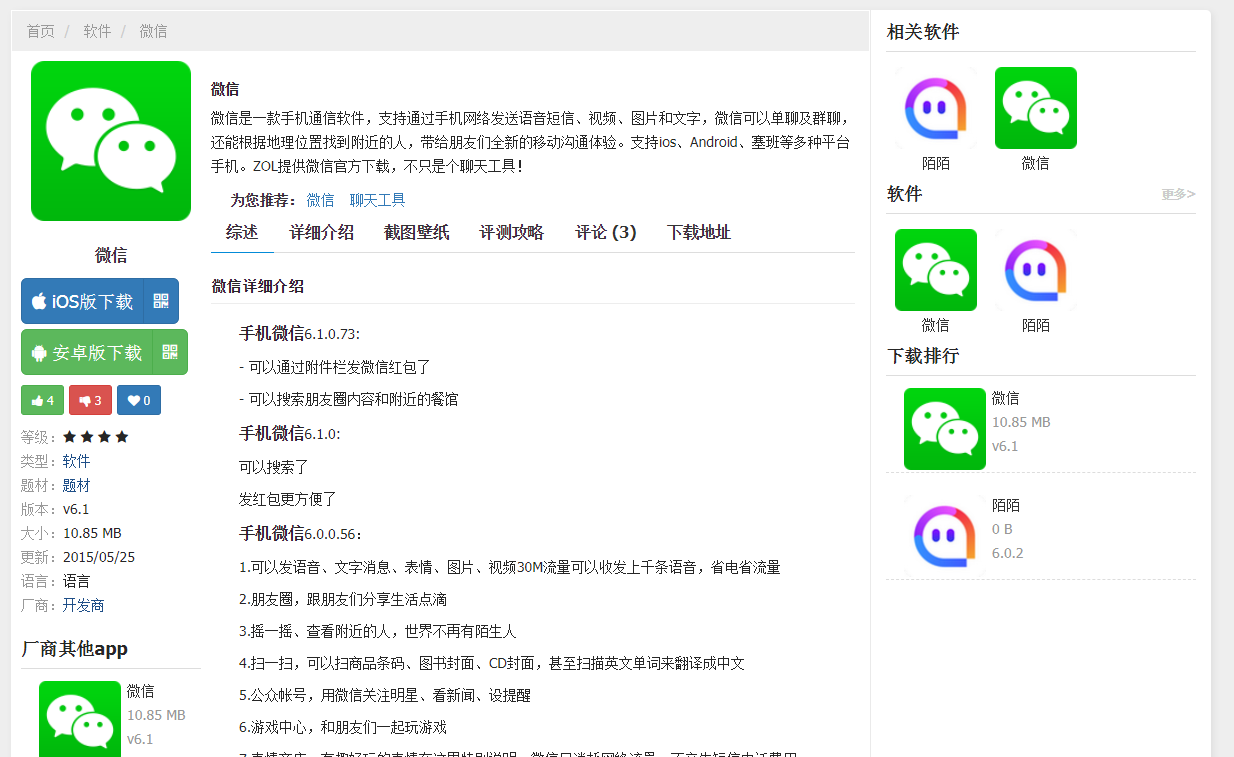
Task: Open the 评测攻略 tab
Action: [512, 233]
